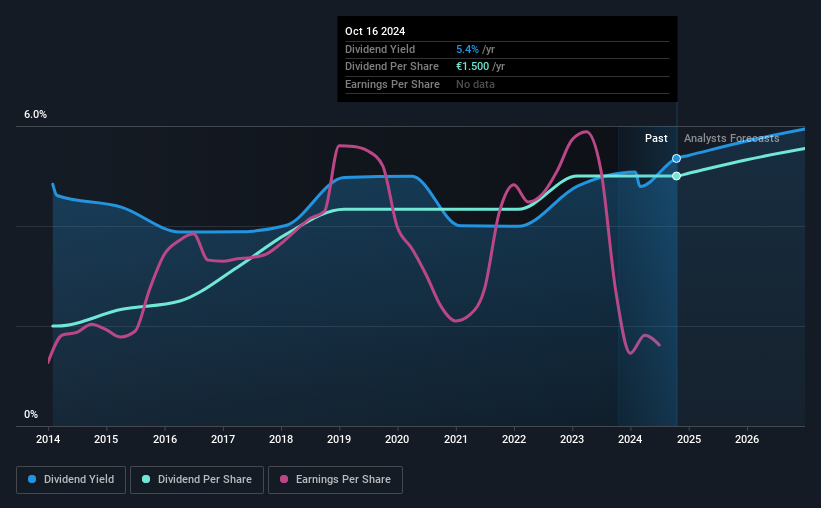Click the €1.500 dividend per share value
Viewport: 821px width, 508px height.
click(x=472, y=67)
